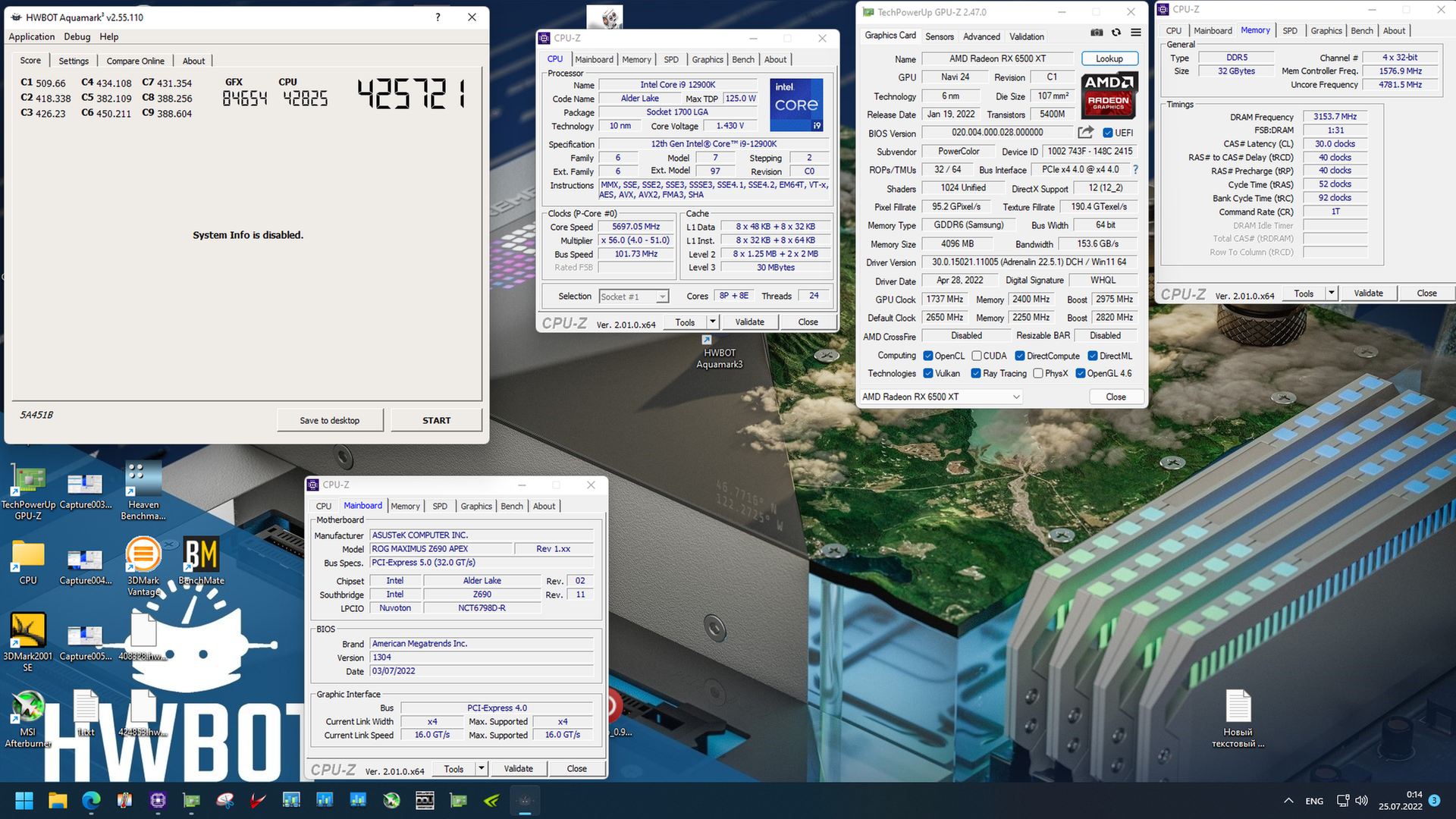
Task: Toggle the CUDA checkbox
Action: tap(977, 356)
